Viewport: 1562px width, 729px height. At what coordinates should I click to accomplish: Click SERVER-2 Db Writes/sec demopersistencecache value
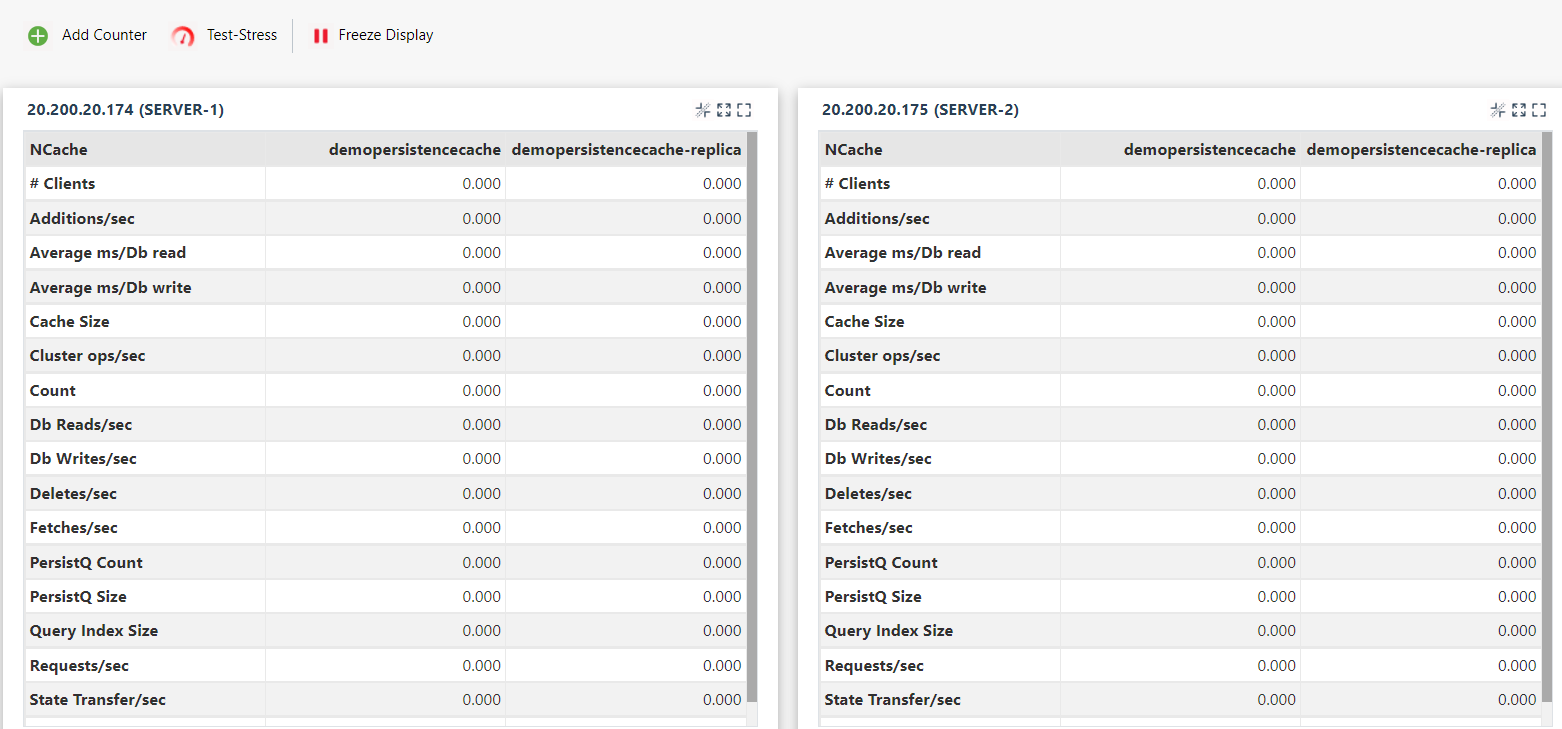(x=1277, y=459)
